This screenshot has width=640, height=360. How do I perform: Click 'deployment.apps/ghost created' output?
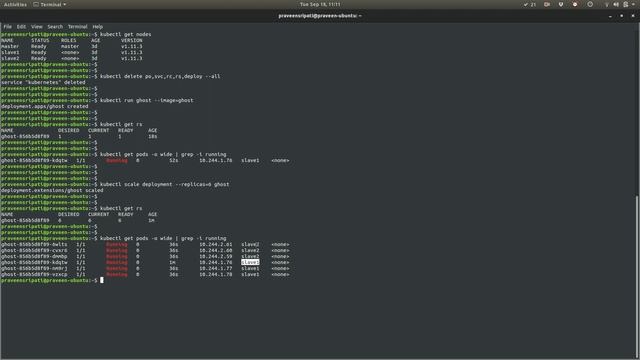44,106
